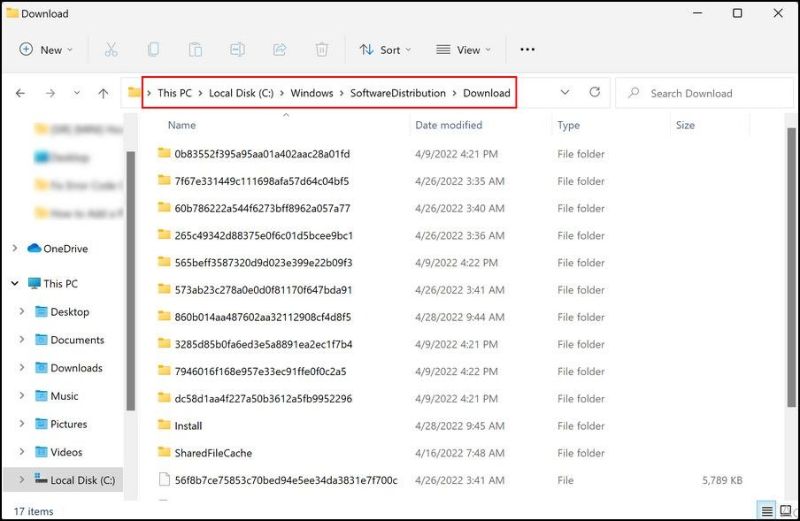This screenshot has height=521, width=800.
Task: Go up one directory level
Action: coord(103,93)
